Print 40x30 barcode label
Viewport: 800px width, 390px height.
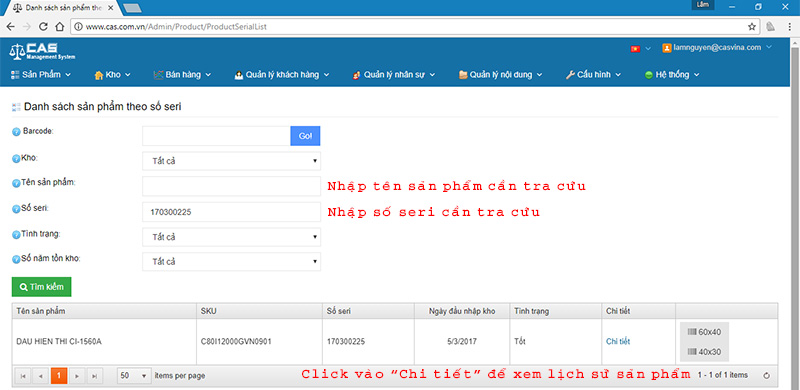click(x=704, y=352)
